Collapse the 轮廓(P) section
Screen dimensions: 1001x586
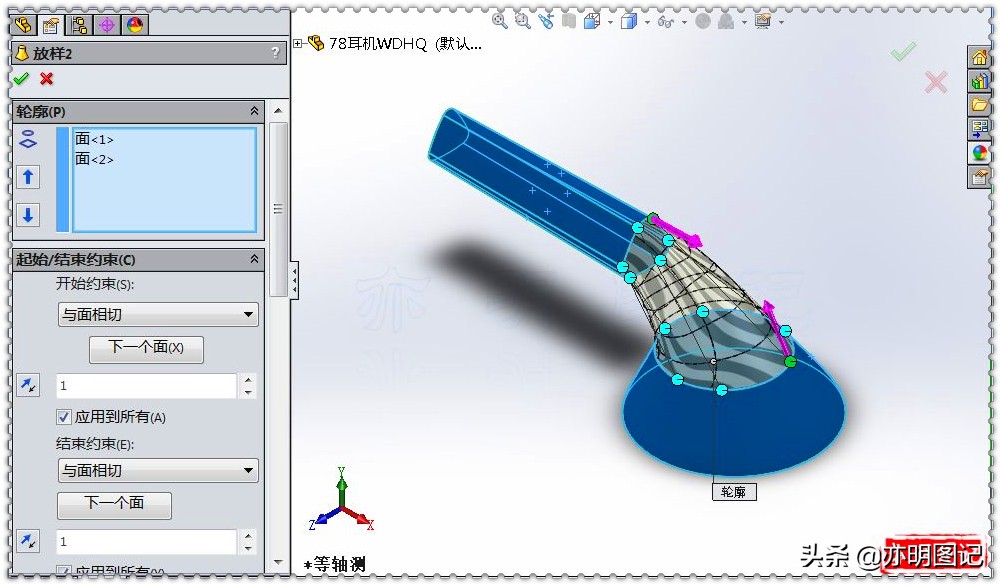[254, 111]
